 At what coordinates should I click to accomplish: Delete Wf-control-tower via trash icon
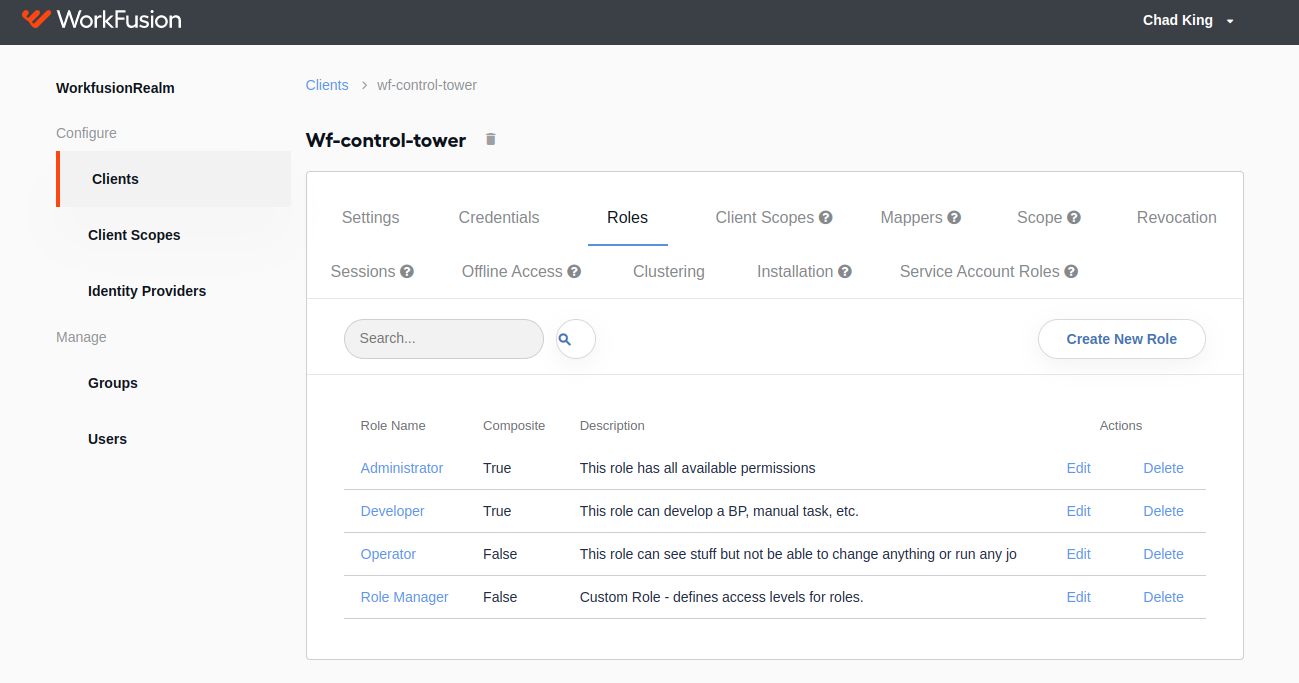[490, 139]
